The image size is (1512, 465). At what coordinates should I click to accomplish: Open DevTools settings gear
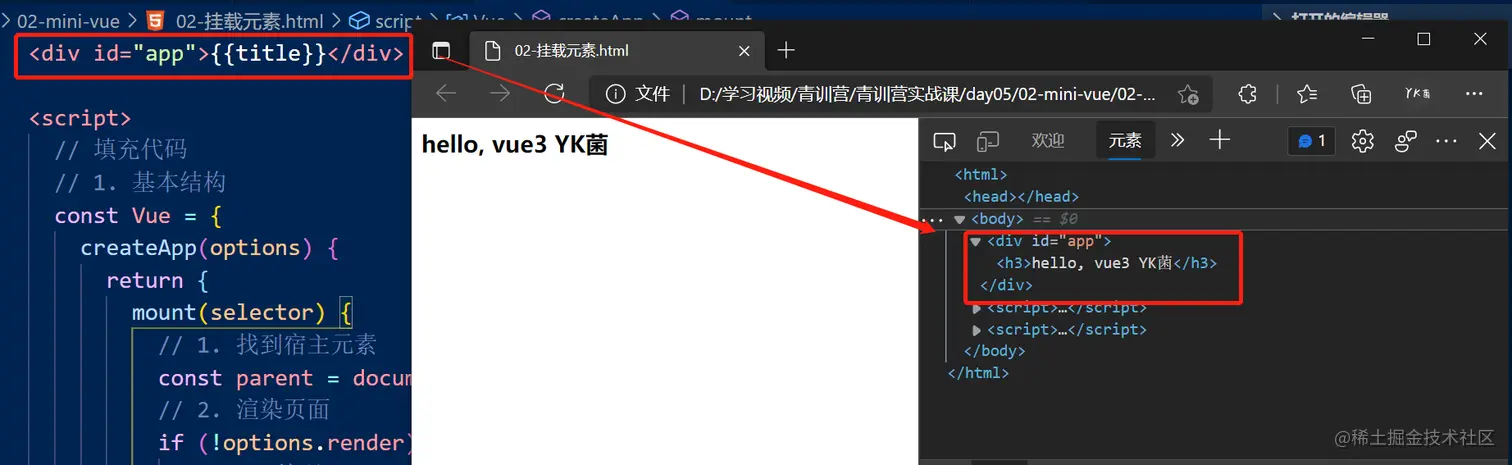1362,141
